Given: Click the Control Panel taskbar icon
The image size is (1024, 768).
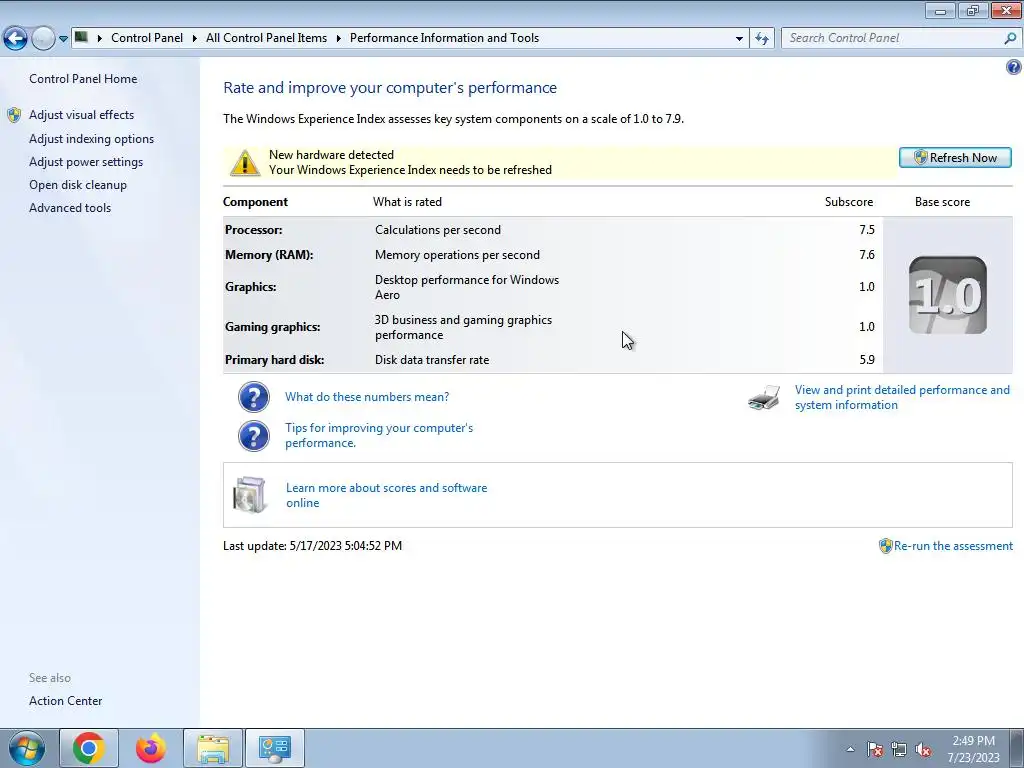Looking at the screenshot, I should pyautogui.click(x=275, y=748).
